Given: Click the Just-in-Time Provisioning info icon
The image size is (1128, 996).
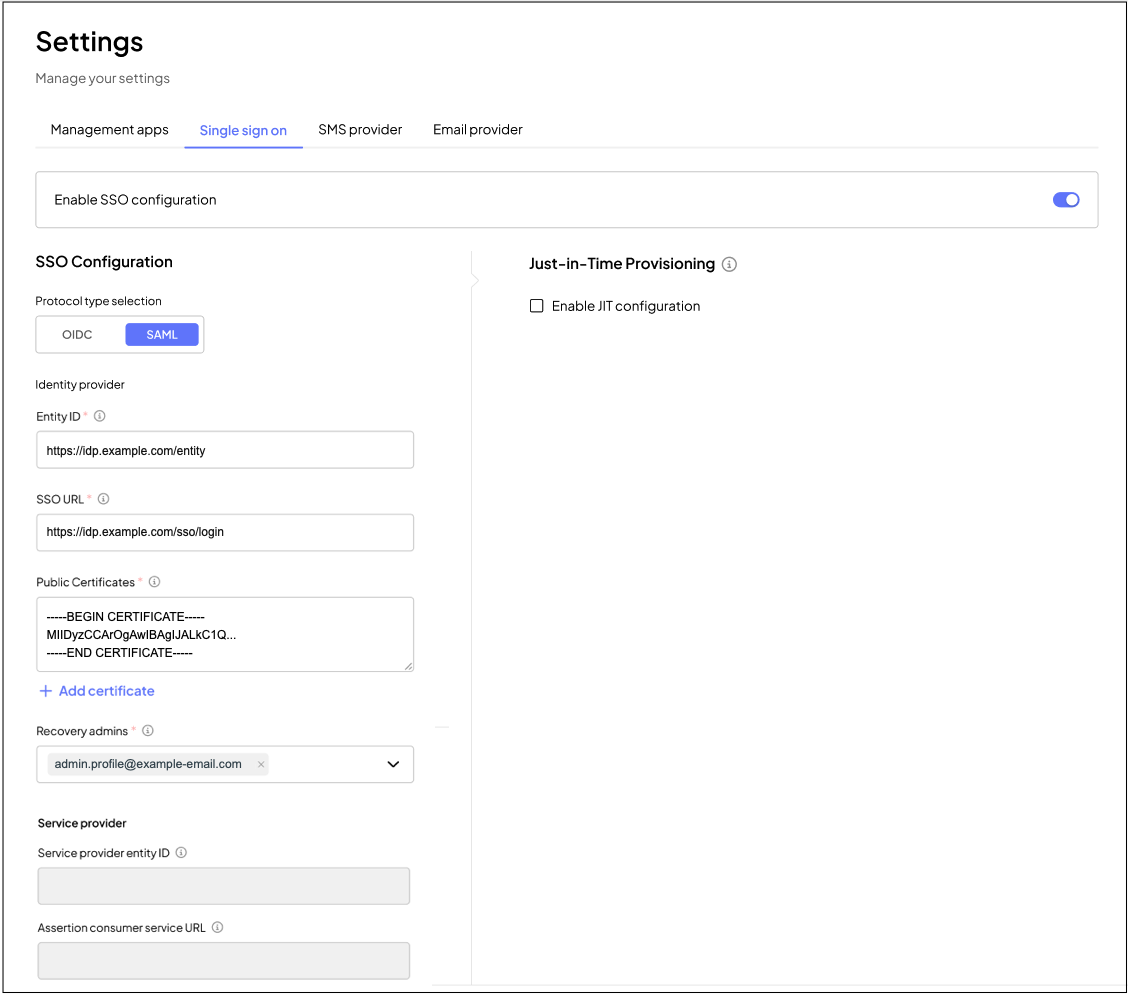Looking at the screenshot, I should [729, 265].
